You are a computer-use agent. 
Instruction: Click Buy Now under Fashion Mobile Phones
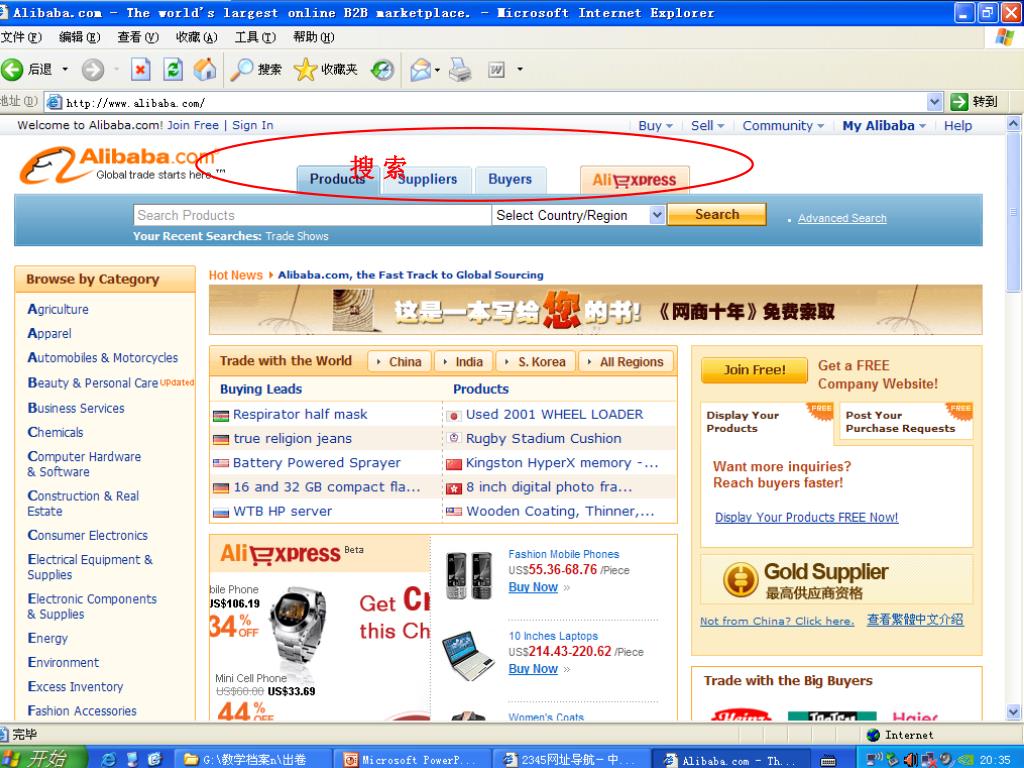click(x=533, y=587)
